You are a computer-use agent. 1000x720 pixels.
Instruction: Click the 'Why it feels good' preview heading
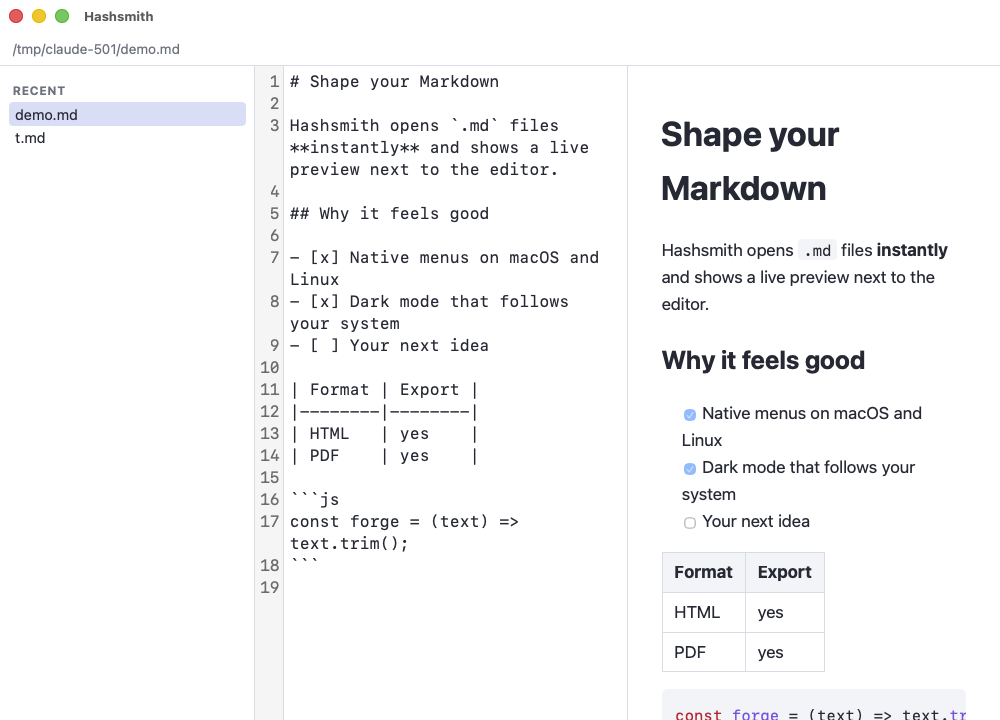pyautogui.click(x=763, y=360)
